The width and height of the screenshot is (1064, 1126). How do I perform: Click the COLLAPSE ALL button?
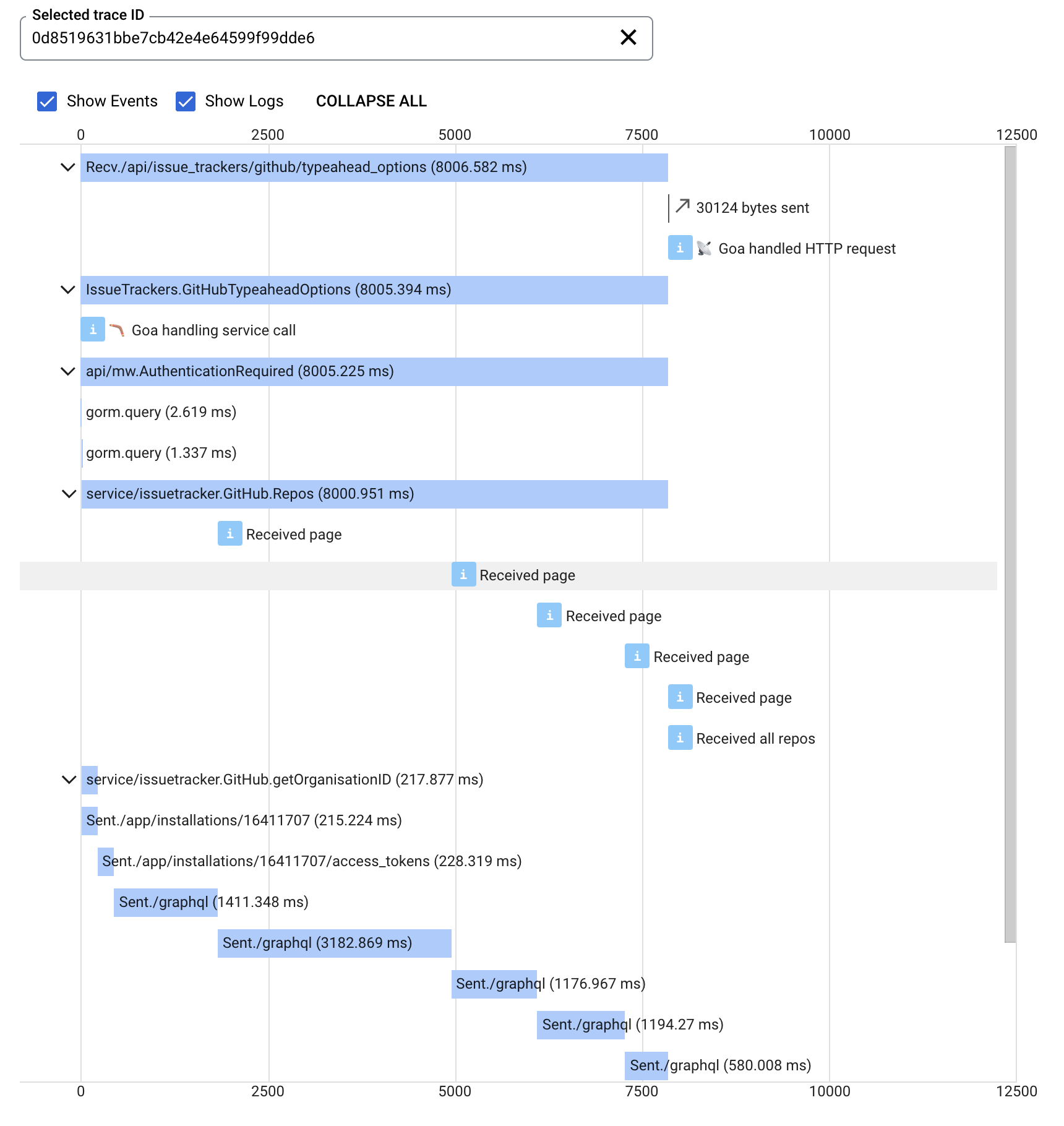(371, 101)
